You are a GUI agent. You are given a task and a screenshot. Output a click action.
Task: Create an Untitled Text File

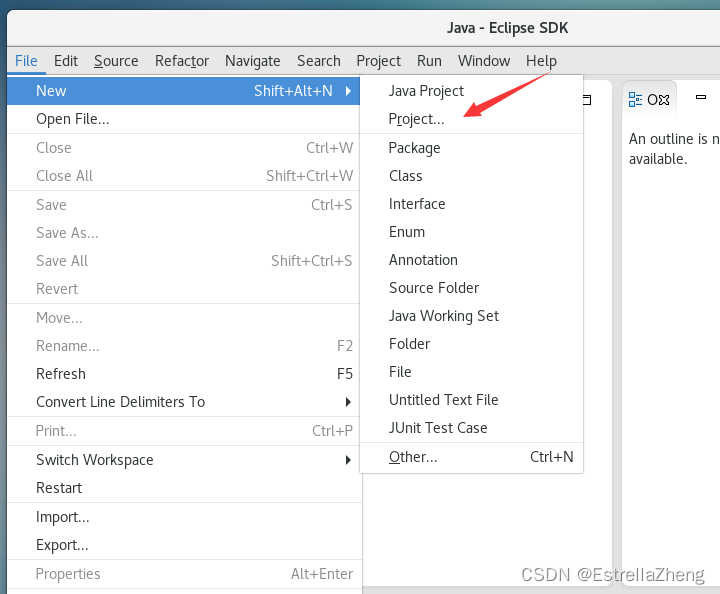point(472,400)
